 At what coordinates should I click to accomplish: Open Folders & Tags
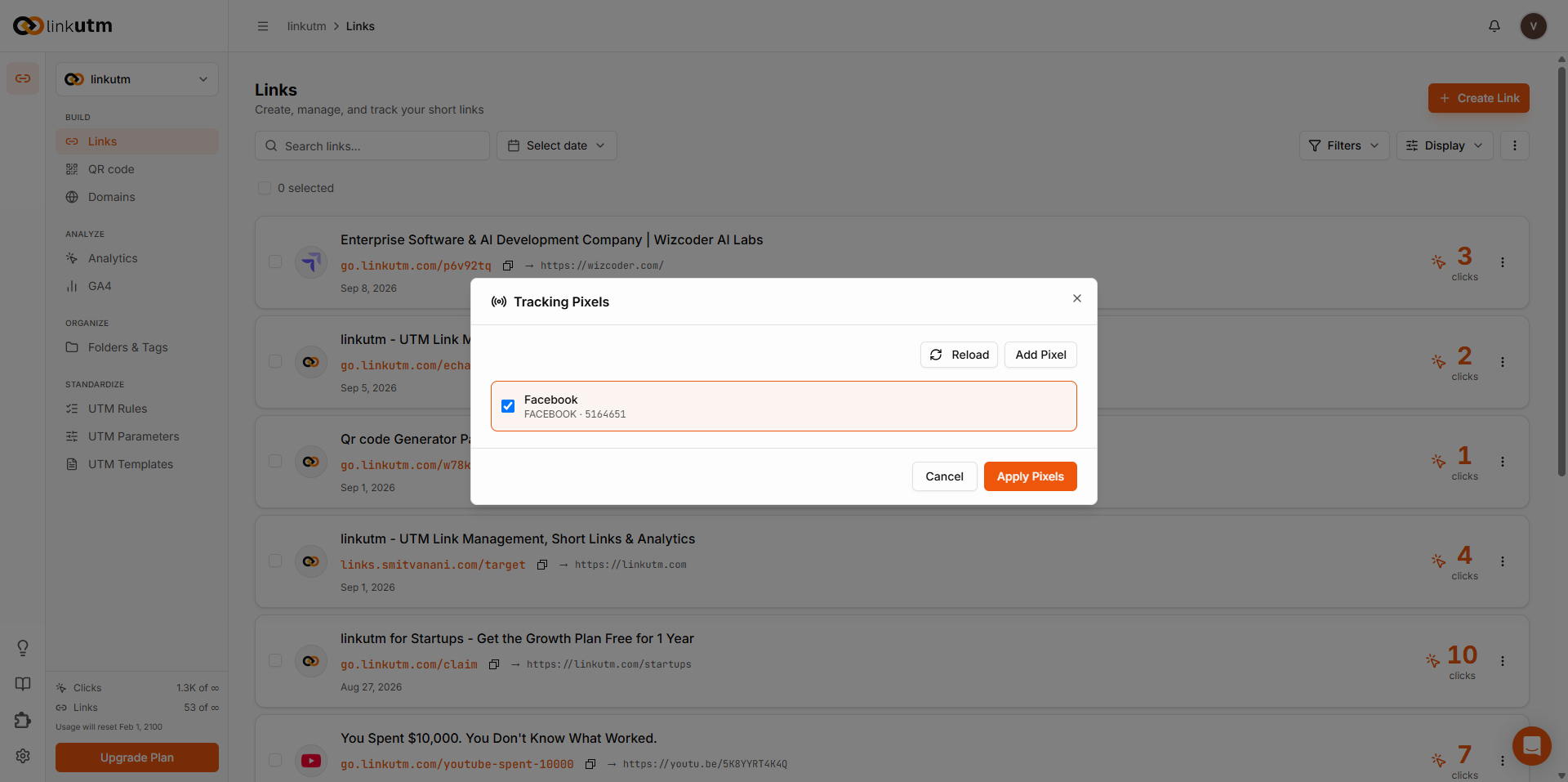(137, 347)
